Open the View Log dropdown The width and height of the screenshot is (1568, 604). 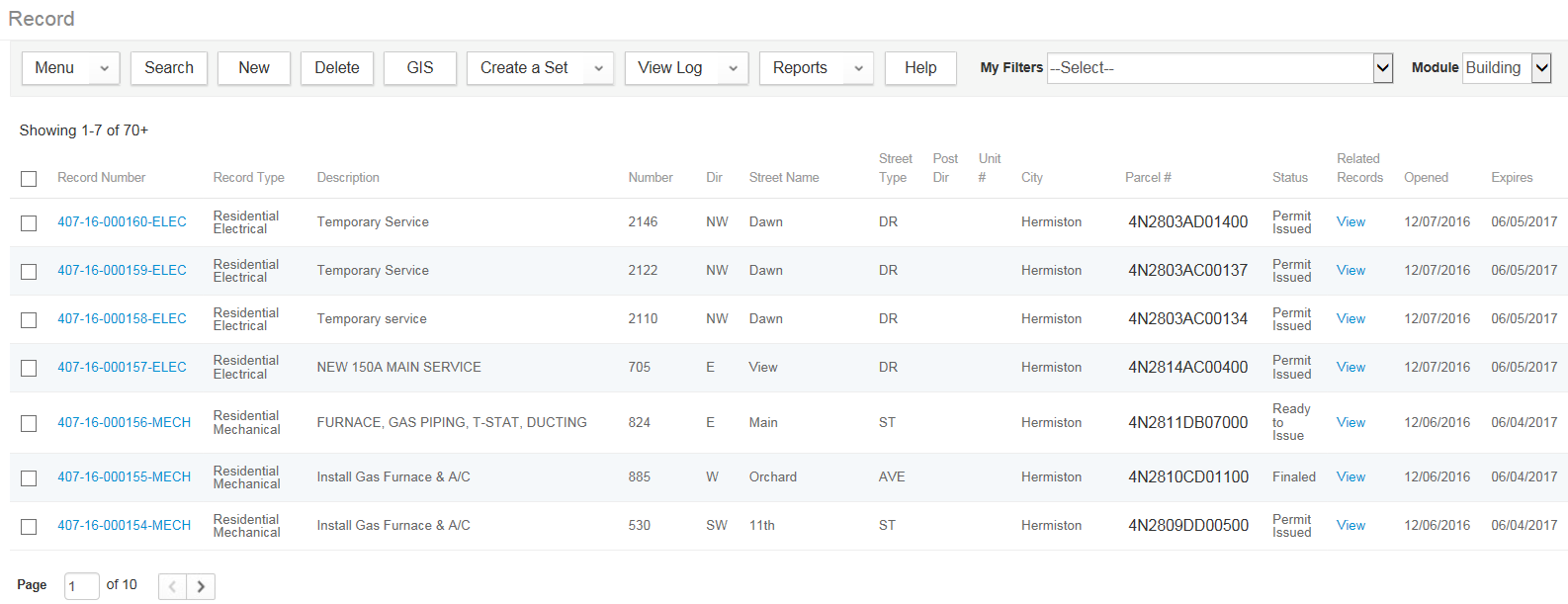733,68
